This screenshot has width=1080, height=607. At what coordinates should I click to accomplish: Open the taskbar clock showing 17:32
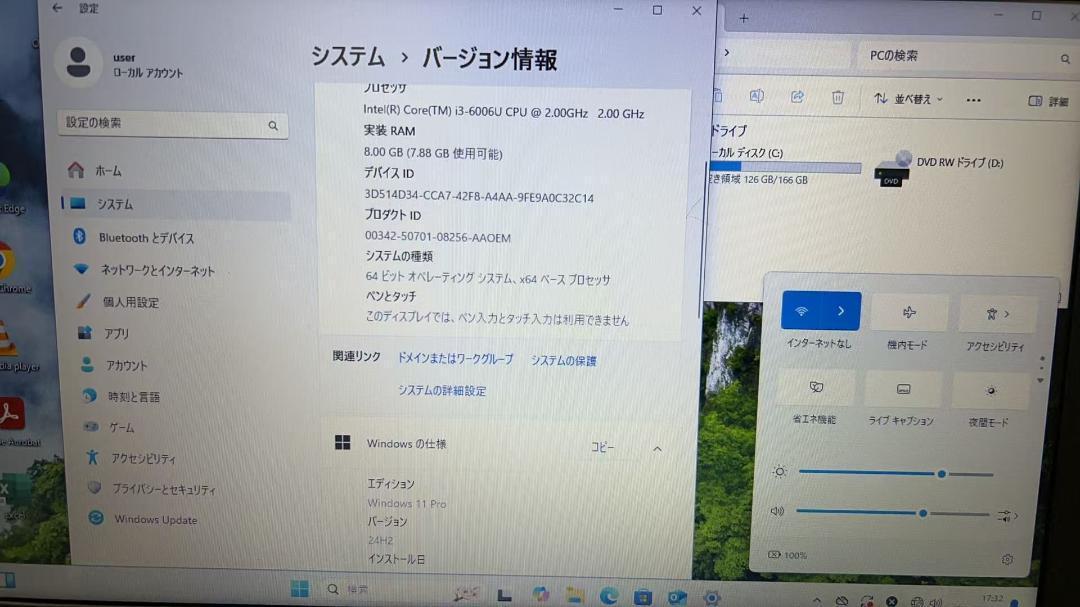(994, 601)
